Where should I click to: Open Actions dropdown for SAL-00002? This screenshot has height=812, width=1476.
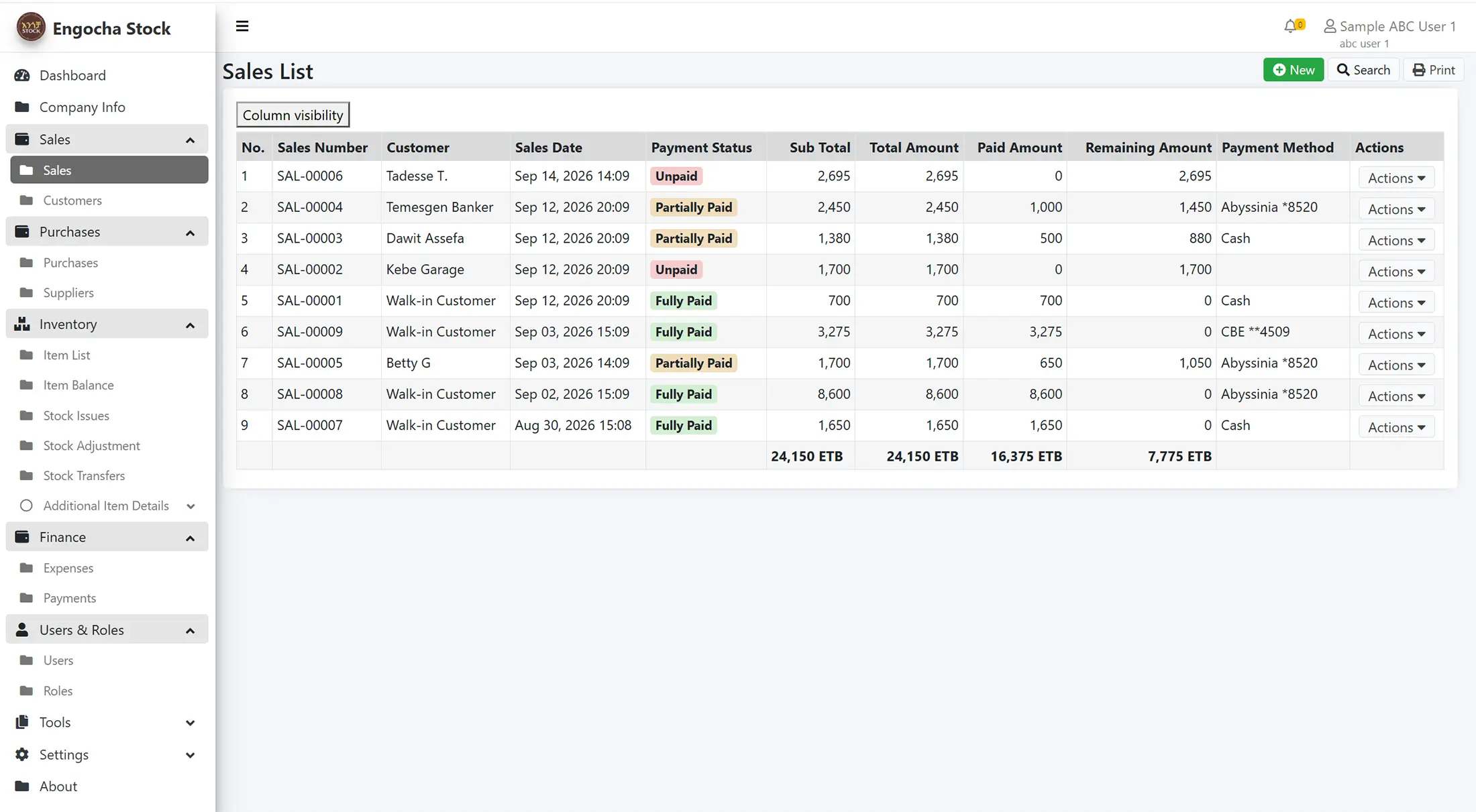point(1396,271)
